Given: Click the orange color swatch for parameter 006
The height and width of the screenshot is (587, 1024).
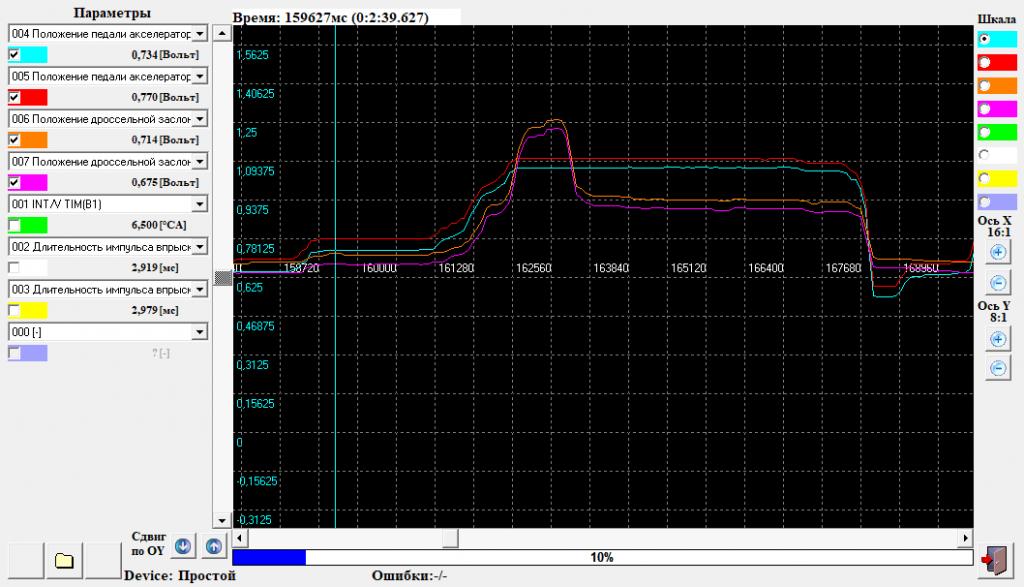Looking at the screenshot, I should (x=33, y=140).
